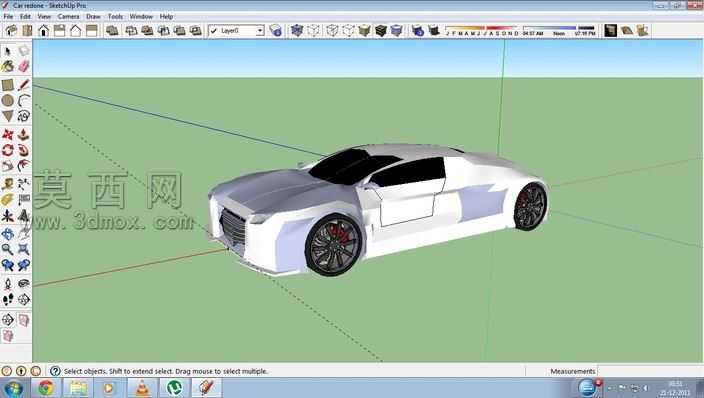
Task: Pick the Protractor tool
Action: (x=8, y=199)
